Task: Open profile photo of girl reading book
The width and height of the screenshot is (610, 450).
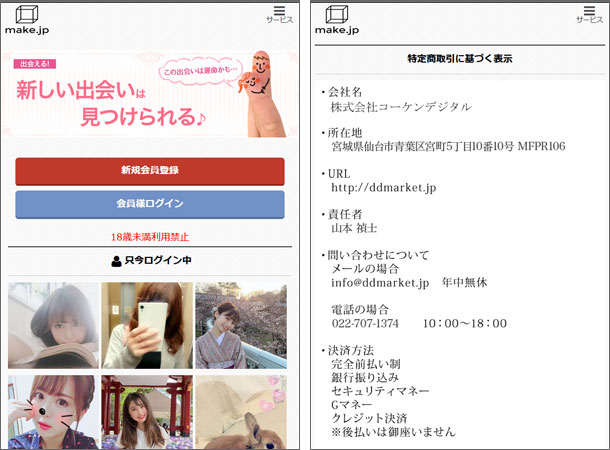Action: click(x=53, y=325)
